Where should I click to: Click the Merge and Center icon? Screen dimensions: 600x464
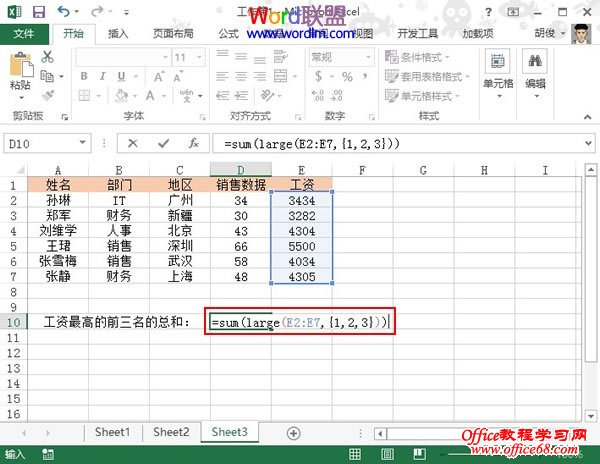click(280, 76)
